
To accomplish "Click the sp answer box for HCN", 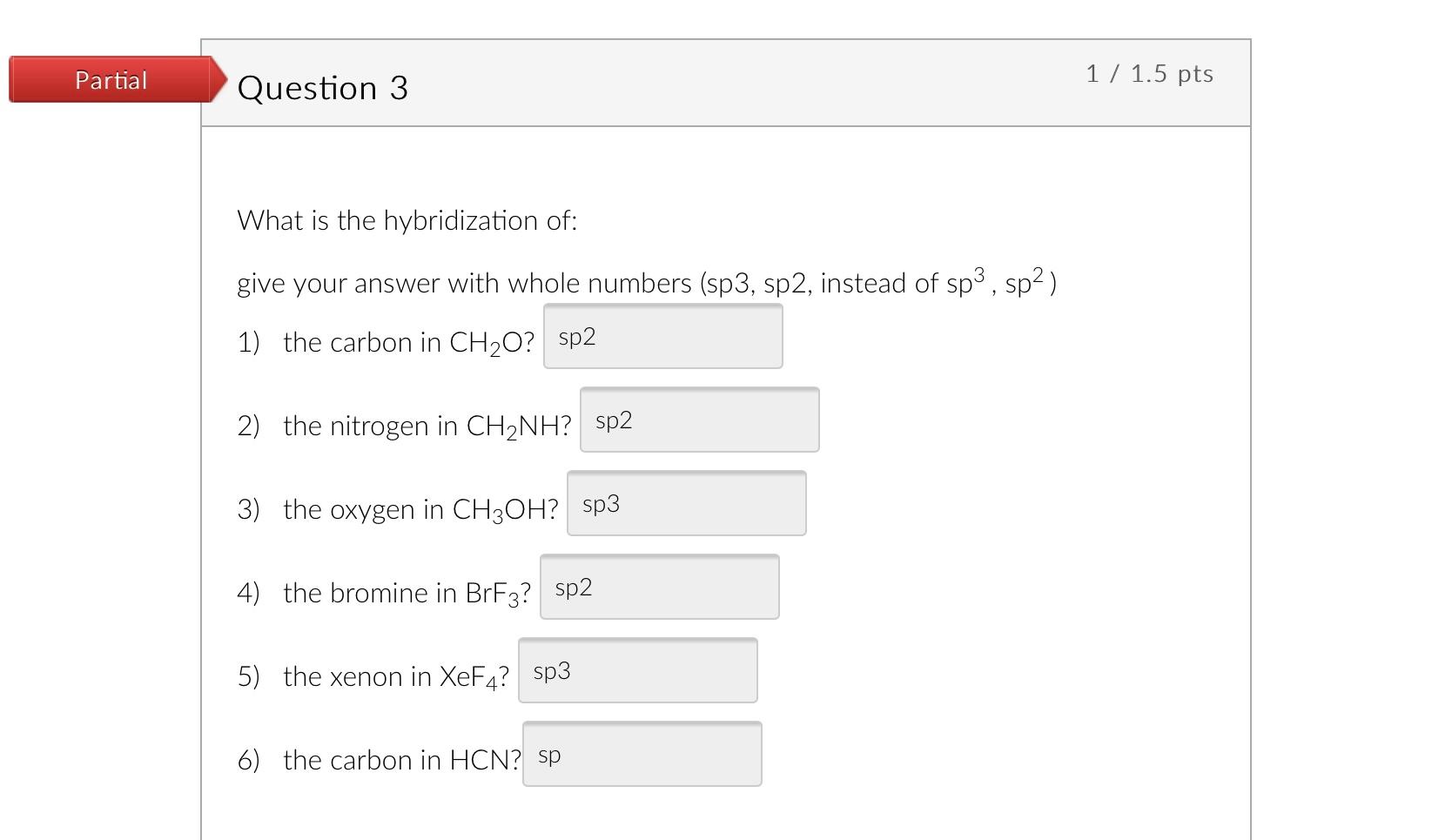I will pyautogui.click(x=642, y=754).
